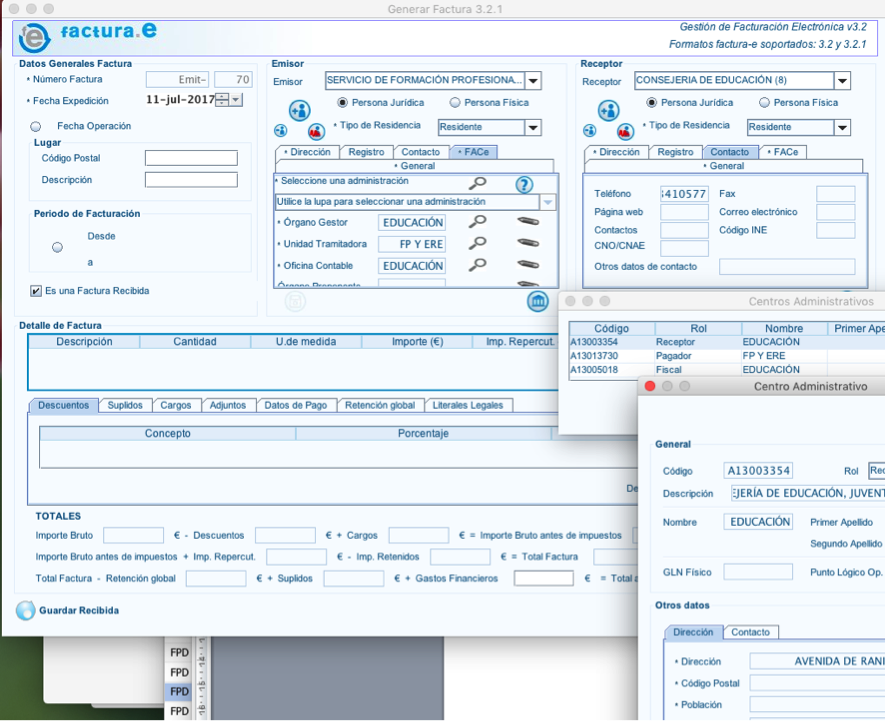This screenshot has height=721, width=886.
Task: Open the Retención global tab
Action: point(380,405)
